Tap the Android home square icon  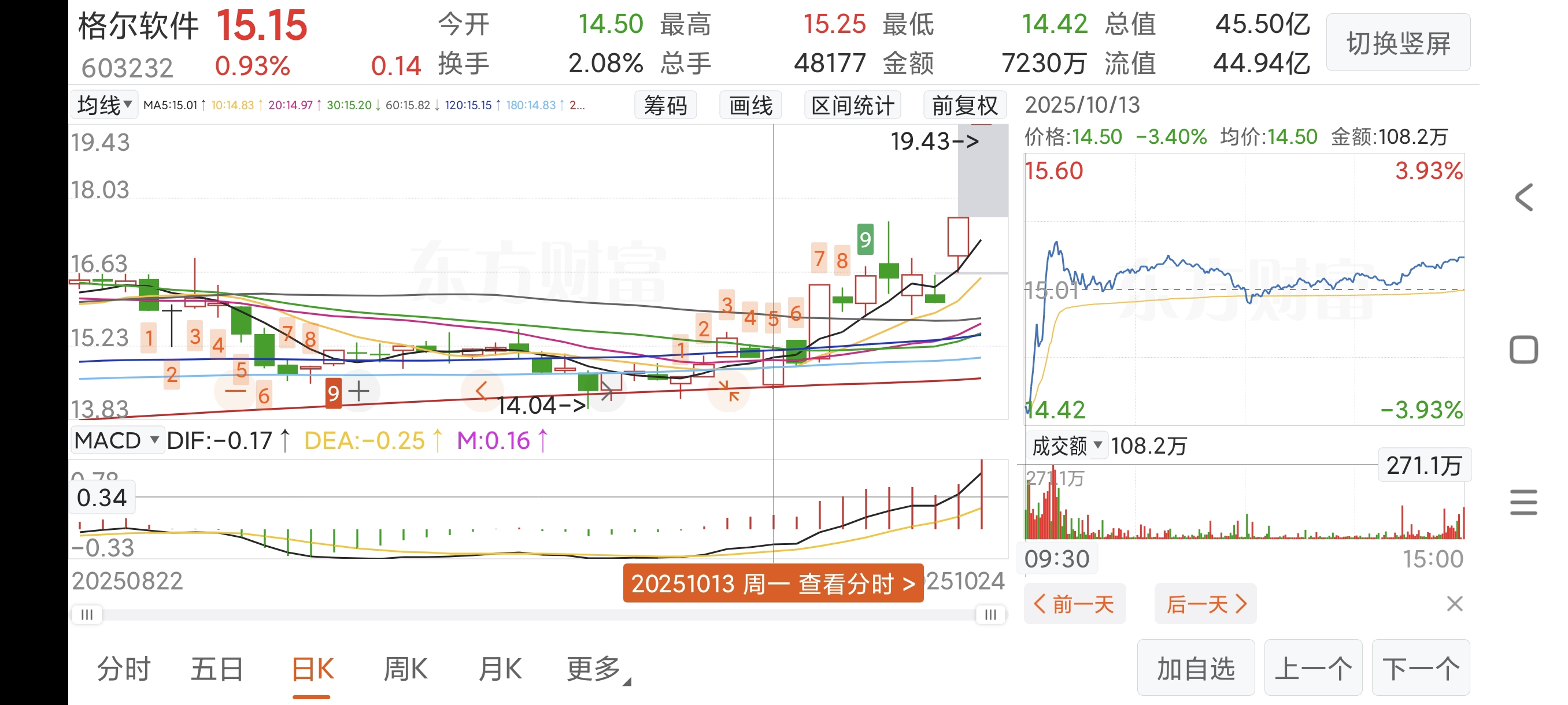tap(1523, 350)
